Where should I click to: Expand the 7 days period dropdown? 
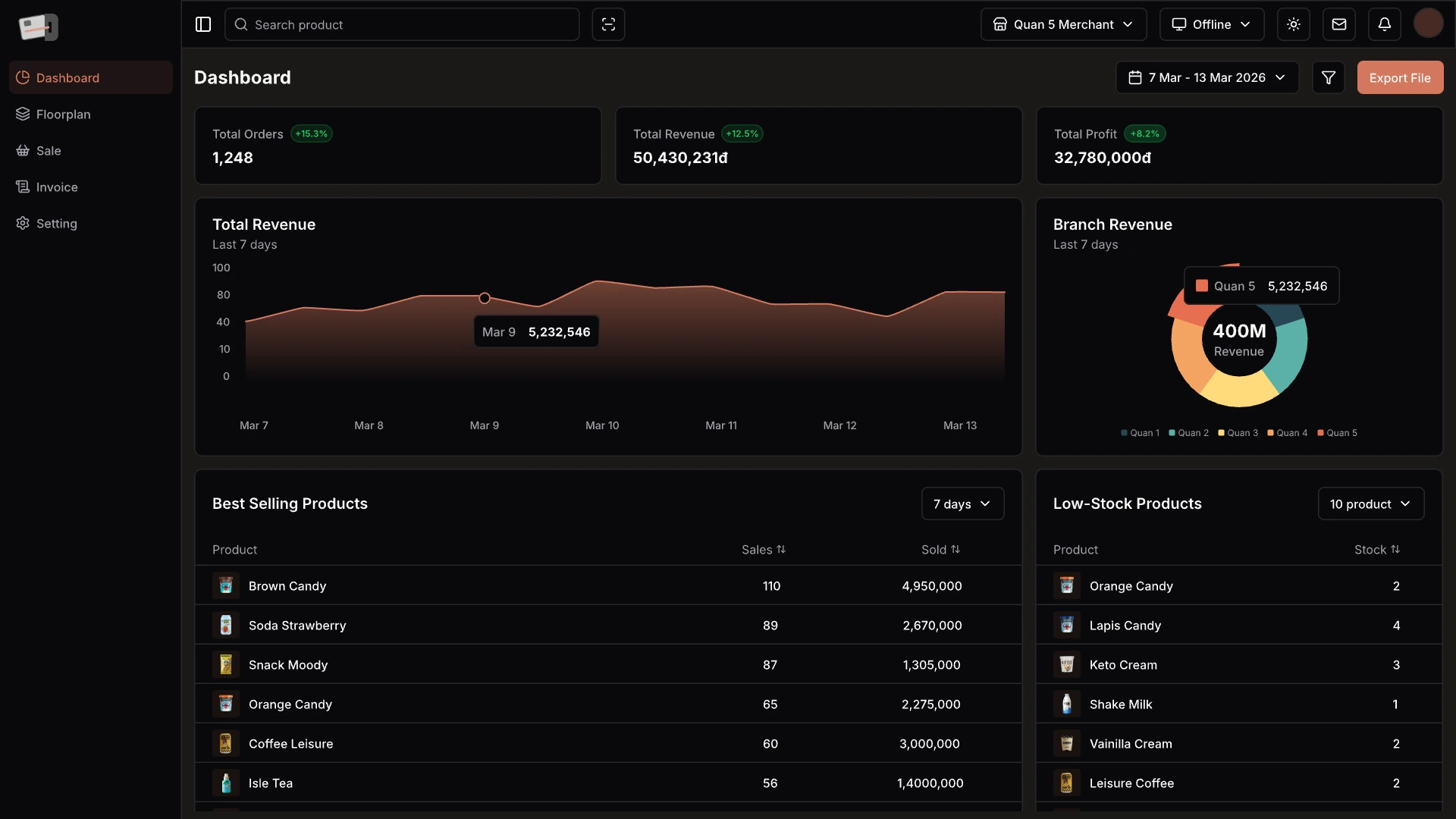962,504
